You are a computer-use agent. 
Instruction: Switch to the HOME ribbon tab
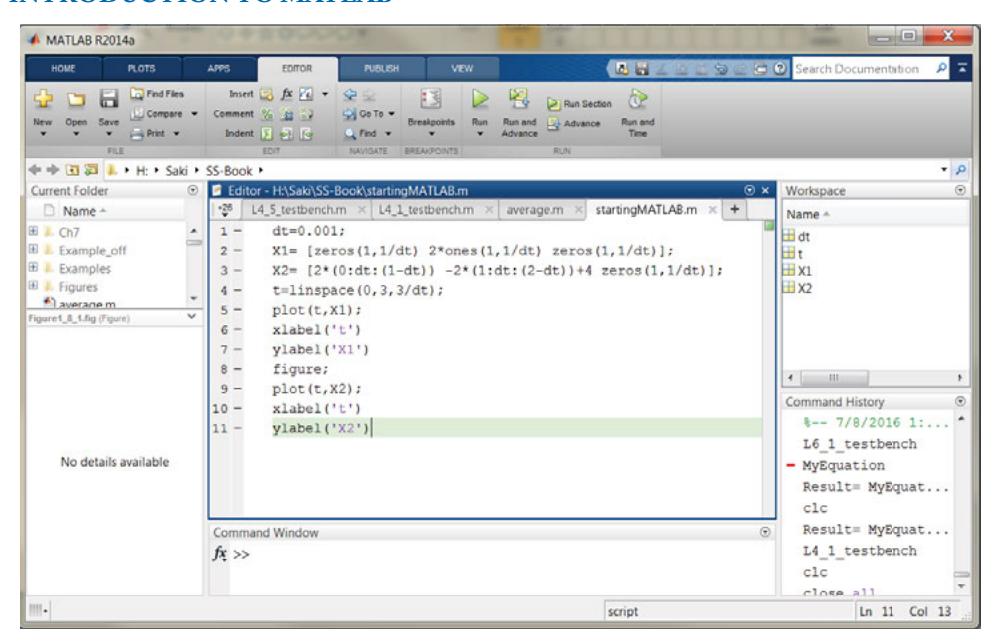point(63,69)
